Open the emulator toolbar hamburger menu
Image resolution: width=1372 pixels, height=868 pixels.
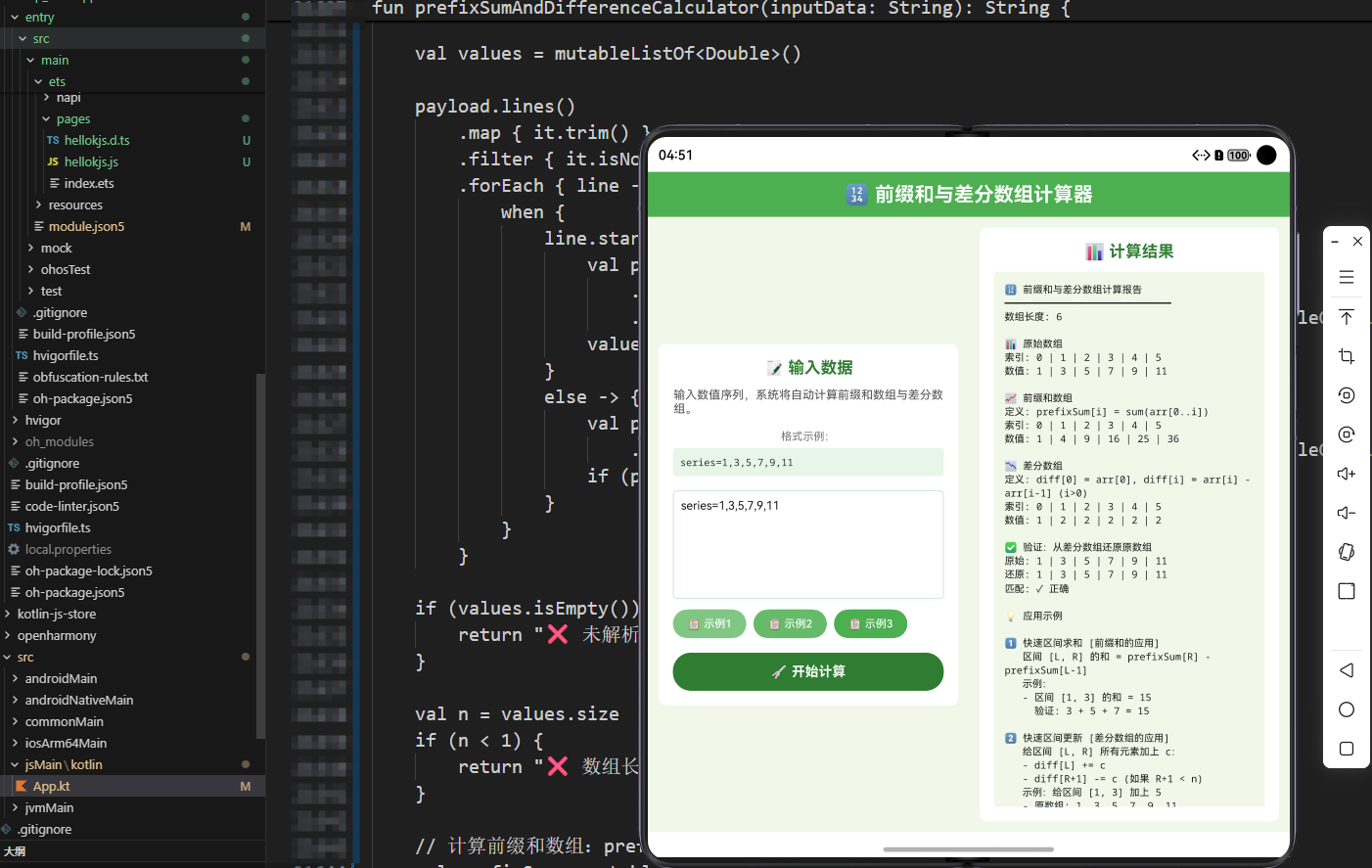point(1347,277)
